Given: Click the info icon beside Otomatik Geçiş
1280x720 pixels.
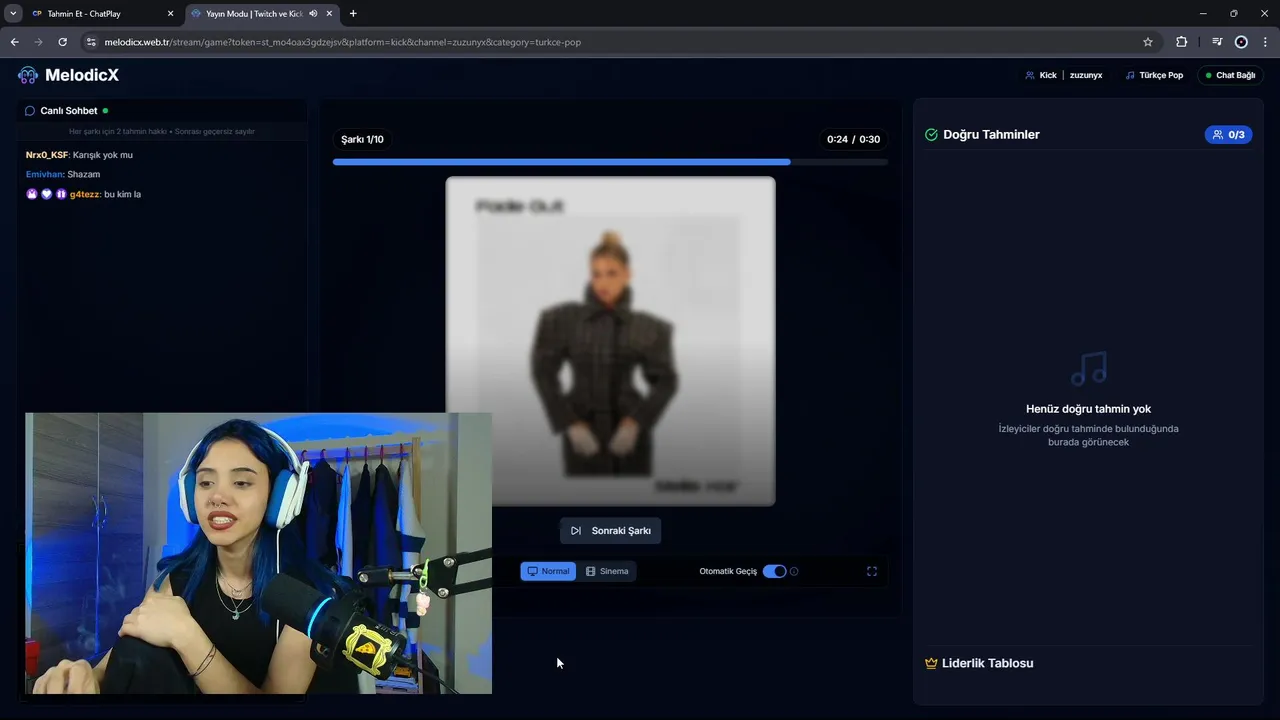Looking at the screenshot, I should click(x=794, y=571).
